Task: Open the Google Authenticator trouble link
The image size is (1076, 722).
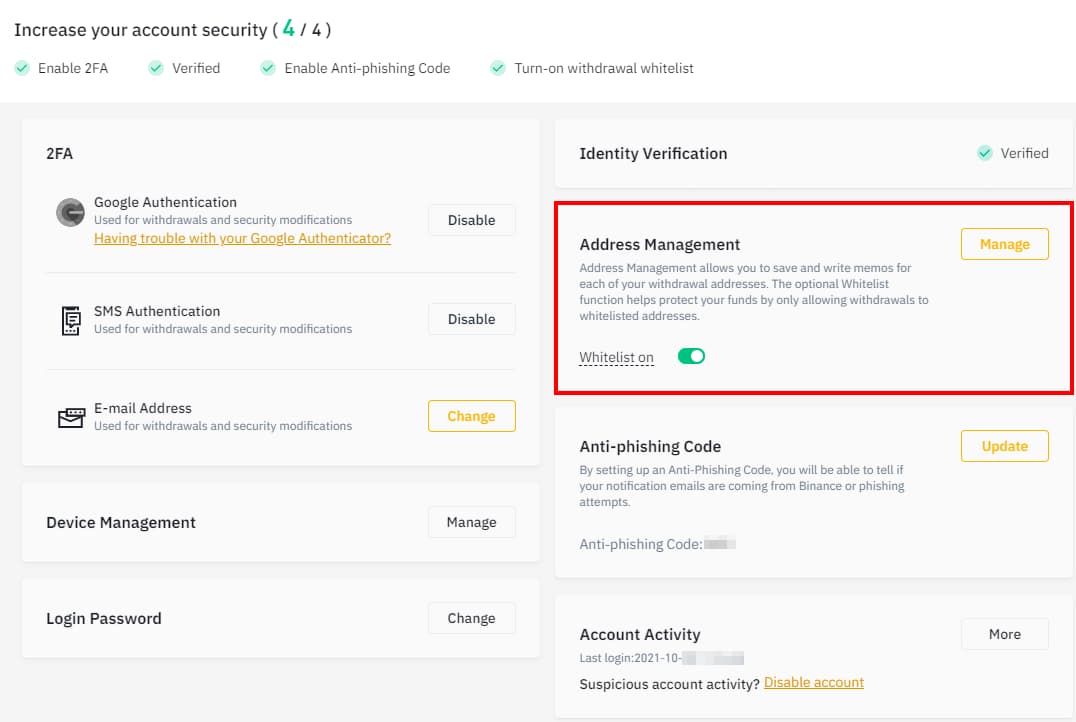Action: (242, 238)
